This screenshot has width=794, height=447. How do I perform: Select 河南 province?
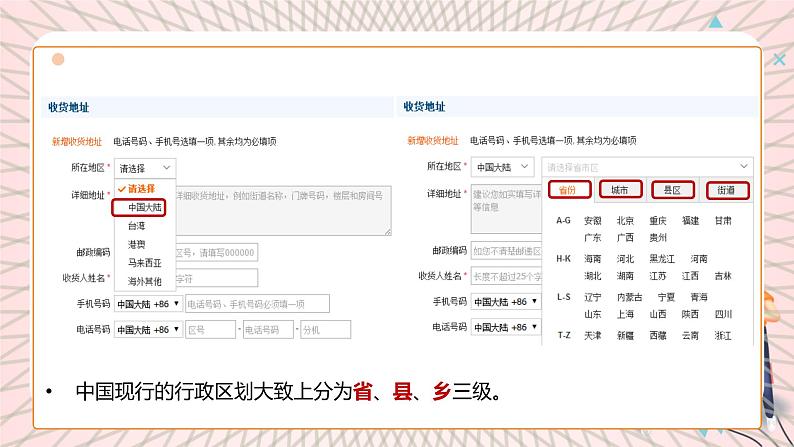click(x=699, y=259)
